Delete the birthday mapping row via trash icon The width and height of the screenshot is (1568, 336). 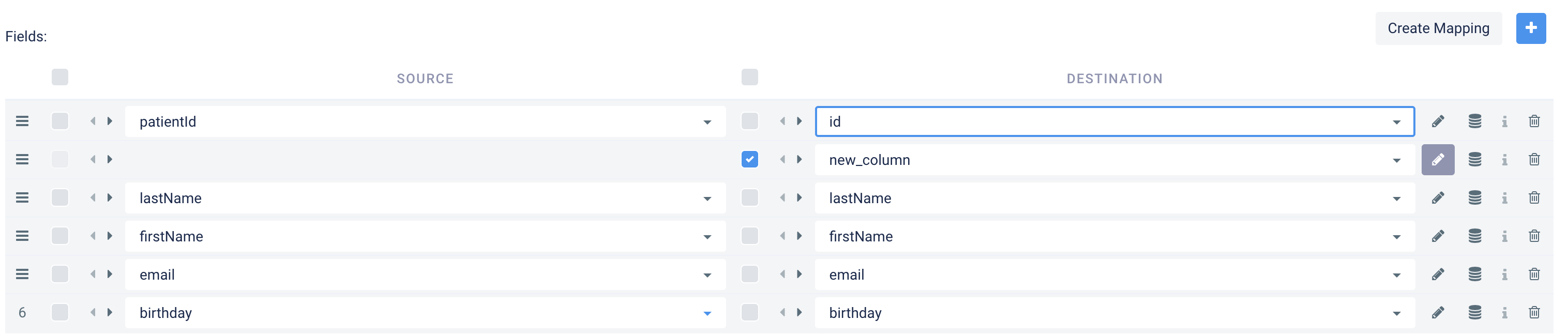click(x=1534, y=313)
